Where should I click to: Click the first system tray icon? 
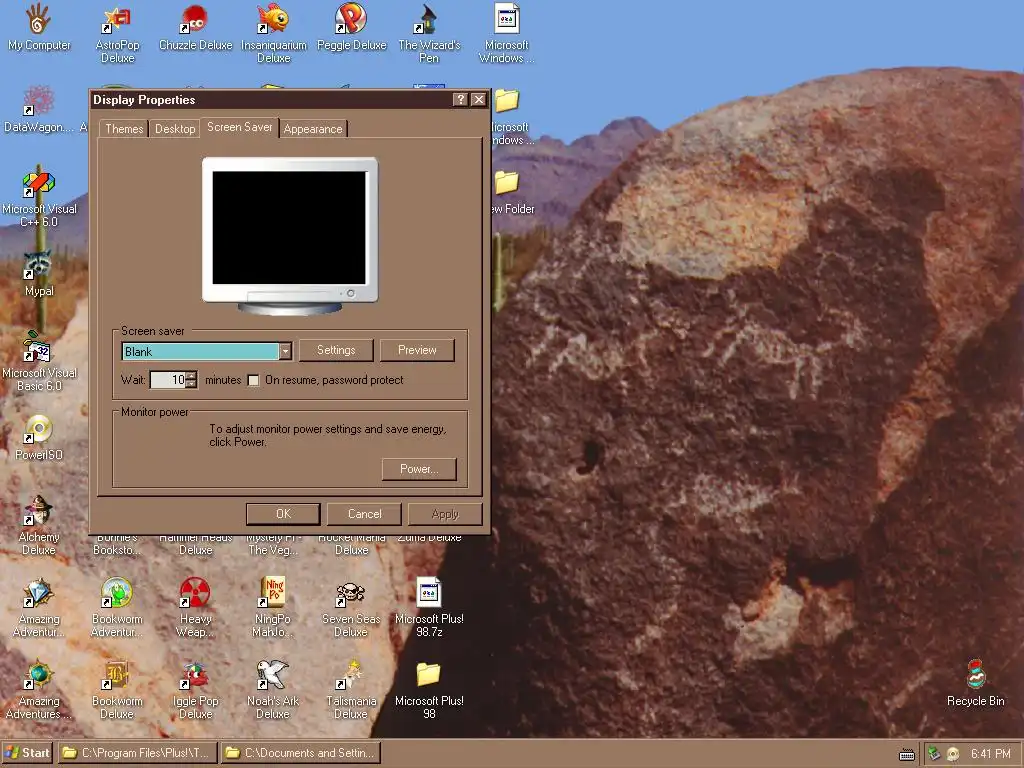tap(935, 754)
